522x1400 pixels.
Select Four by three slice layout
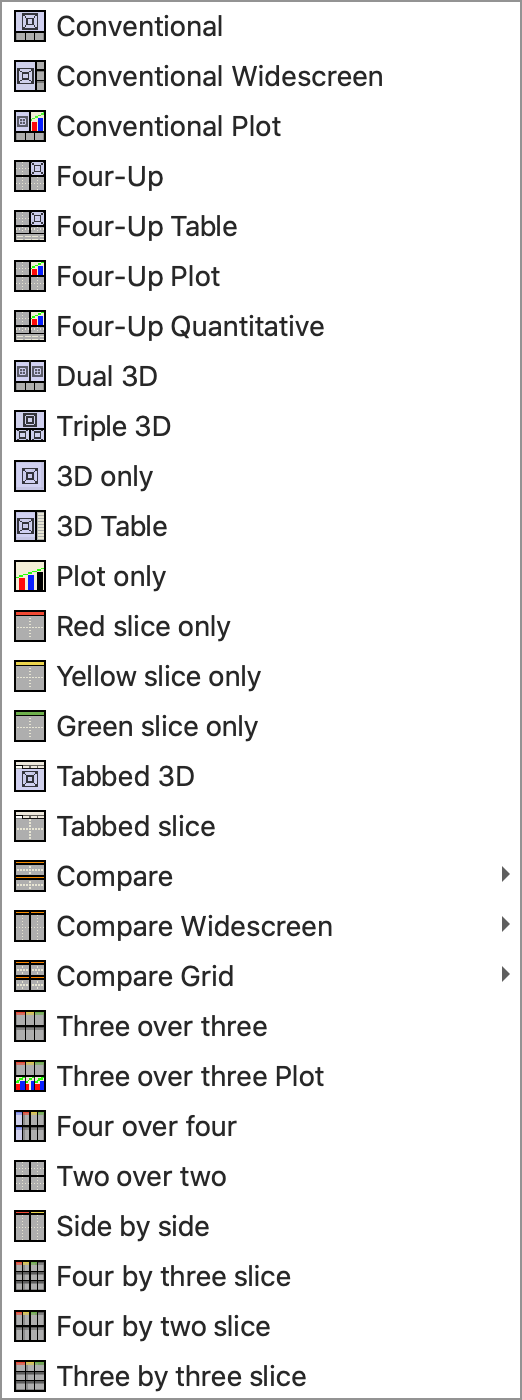click(261, 1277)
